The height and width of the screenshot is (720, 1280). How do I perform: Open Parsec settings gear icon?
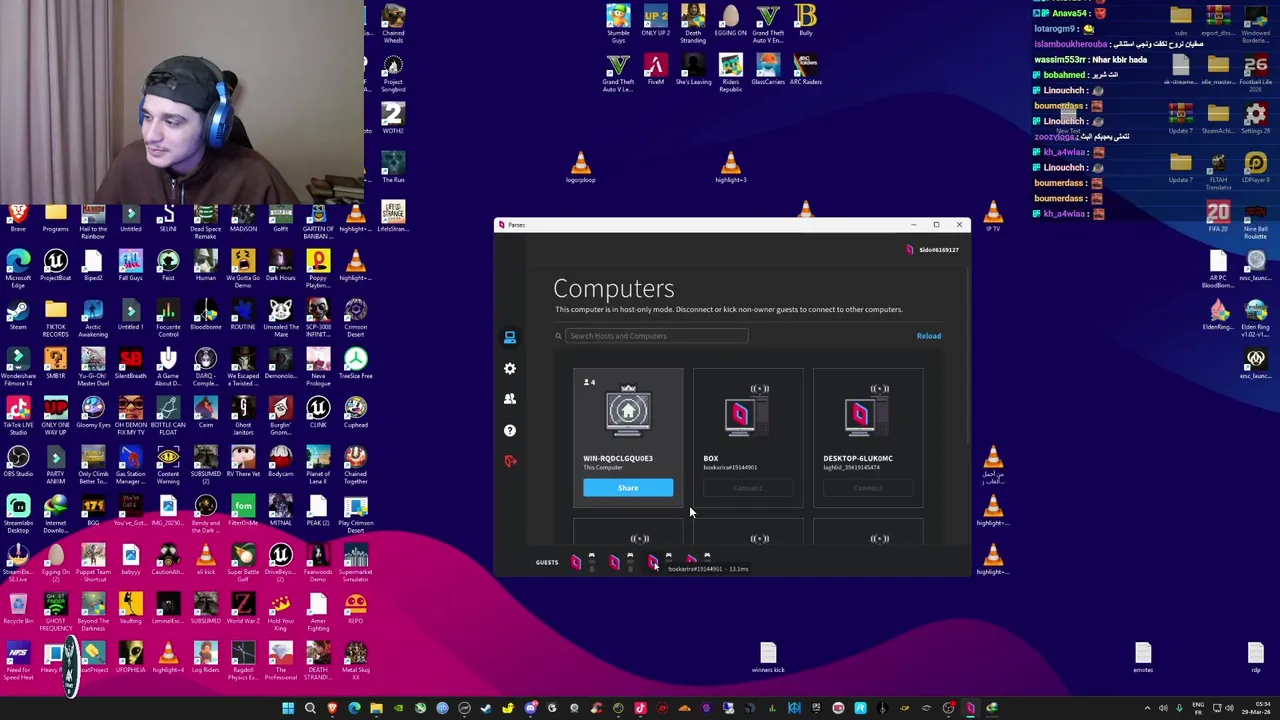point(510,368)
